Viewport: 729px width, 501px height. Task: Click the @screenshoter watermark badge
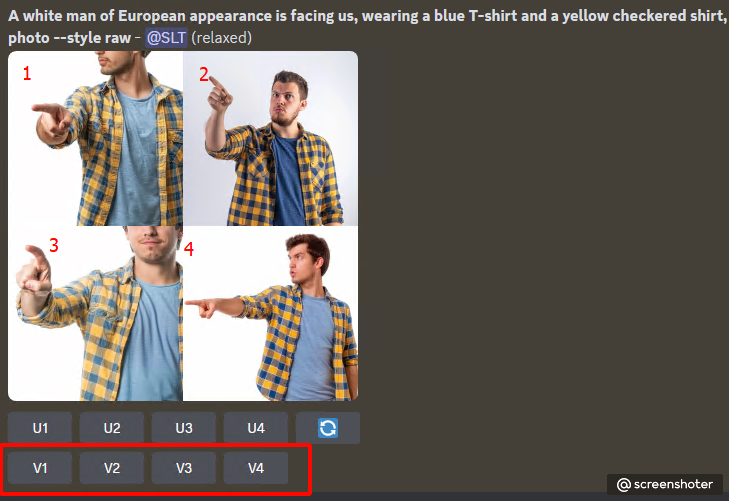coord(665,484)
